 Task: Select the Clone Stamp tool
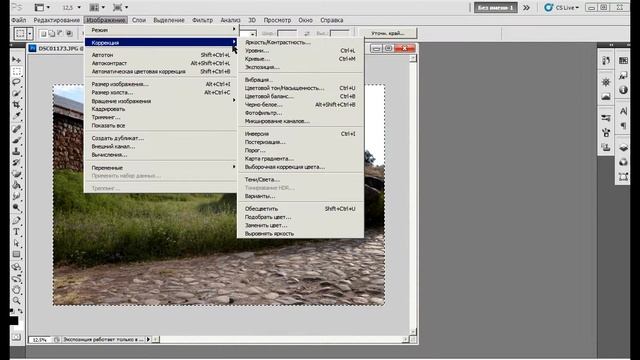click(16, 151)
